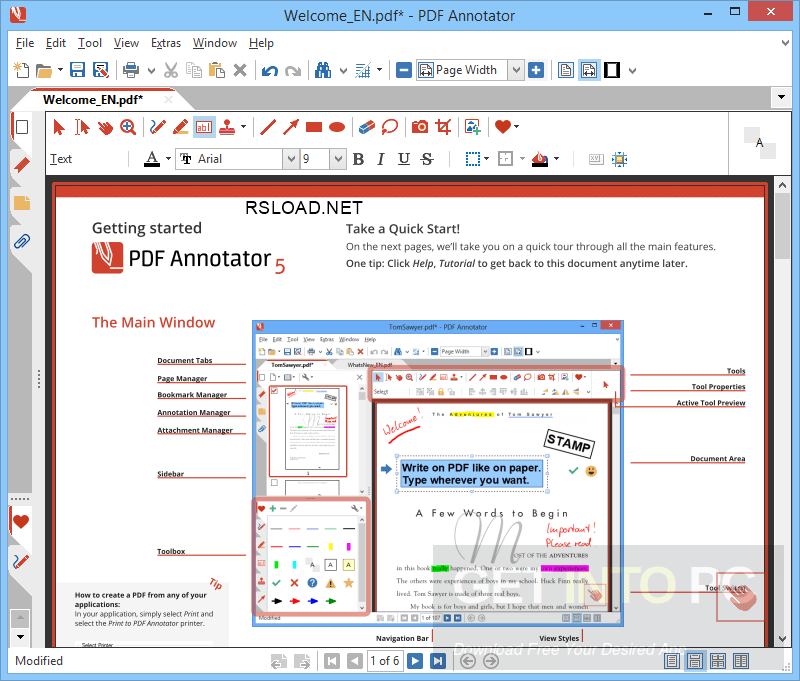Print the document with printer icon
800x681 pixels.
(131, 70)
